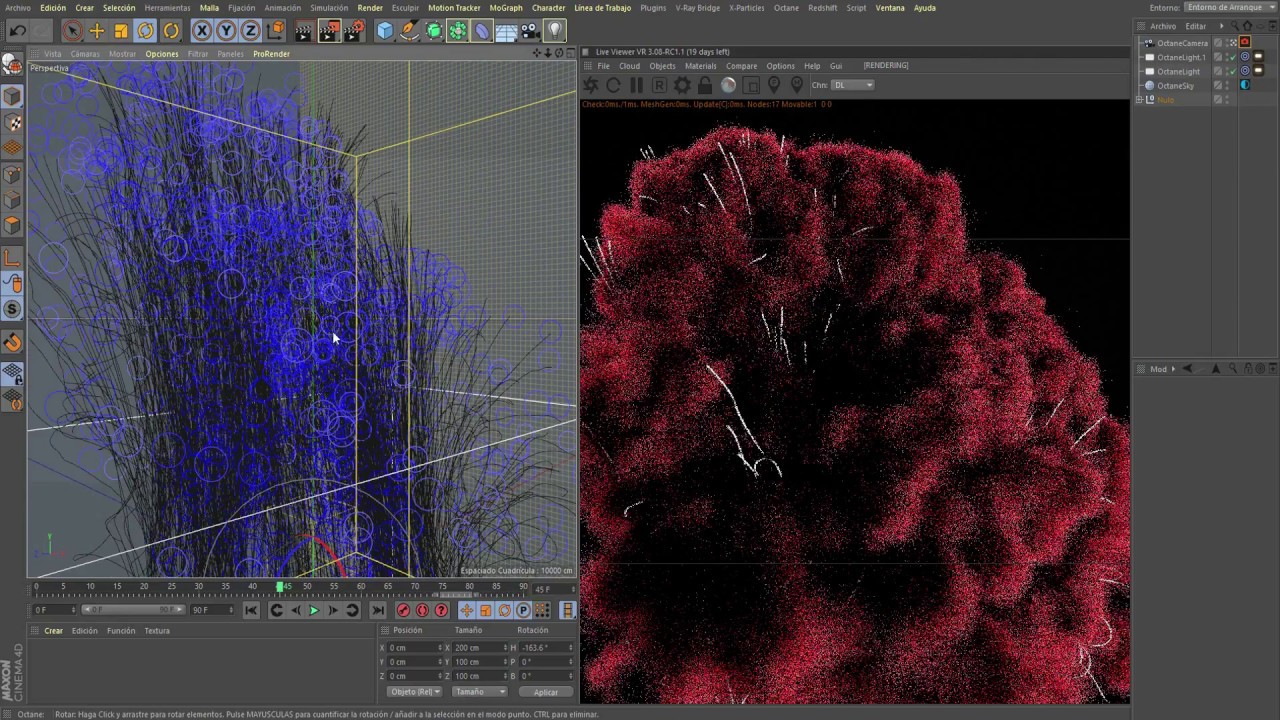Open the Chn DL channel dropdown
This screenshot has height=720, width=1280.
coord(853,85)
